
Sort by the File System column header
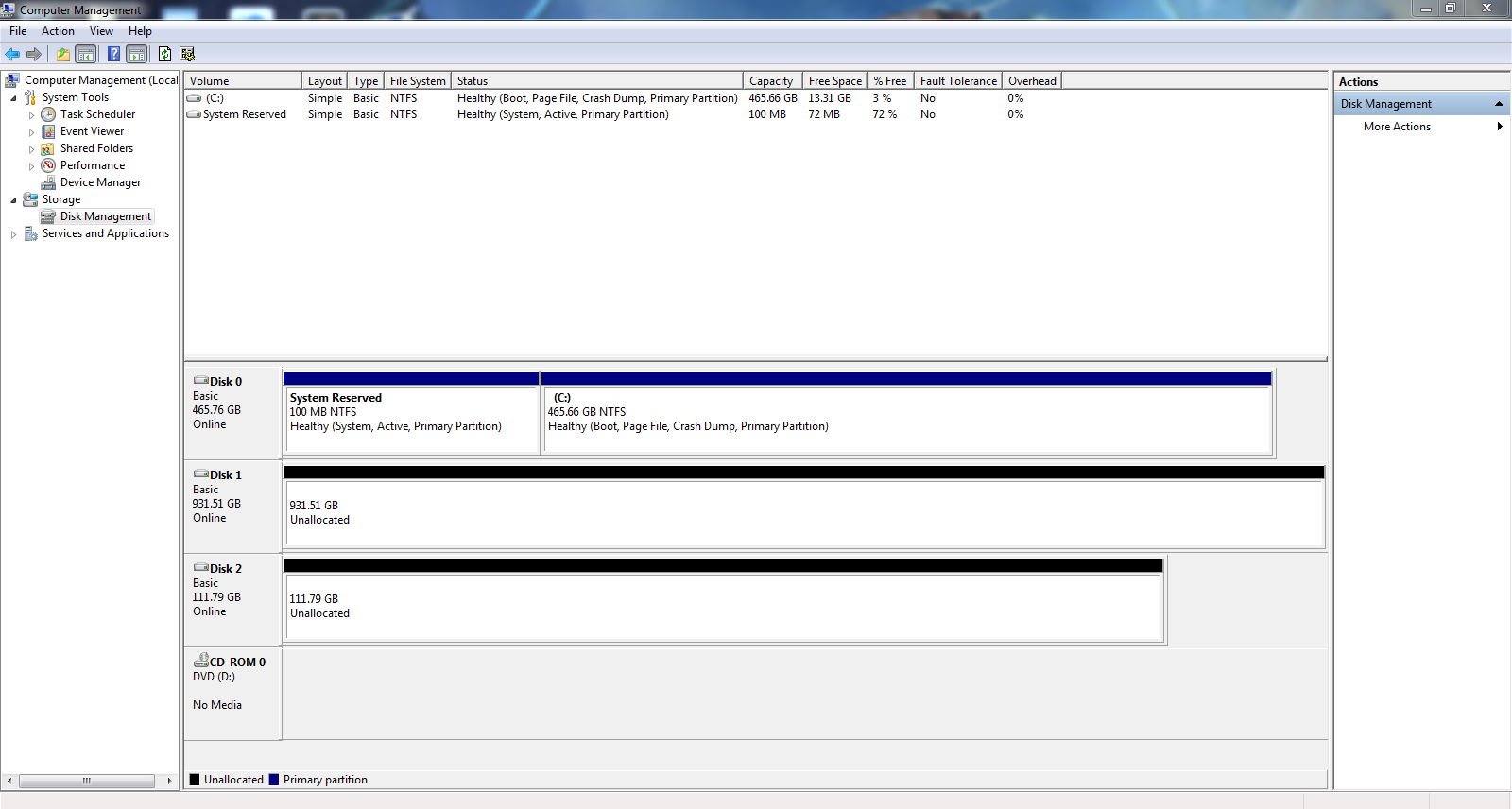coord(418,81)
